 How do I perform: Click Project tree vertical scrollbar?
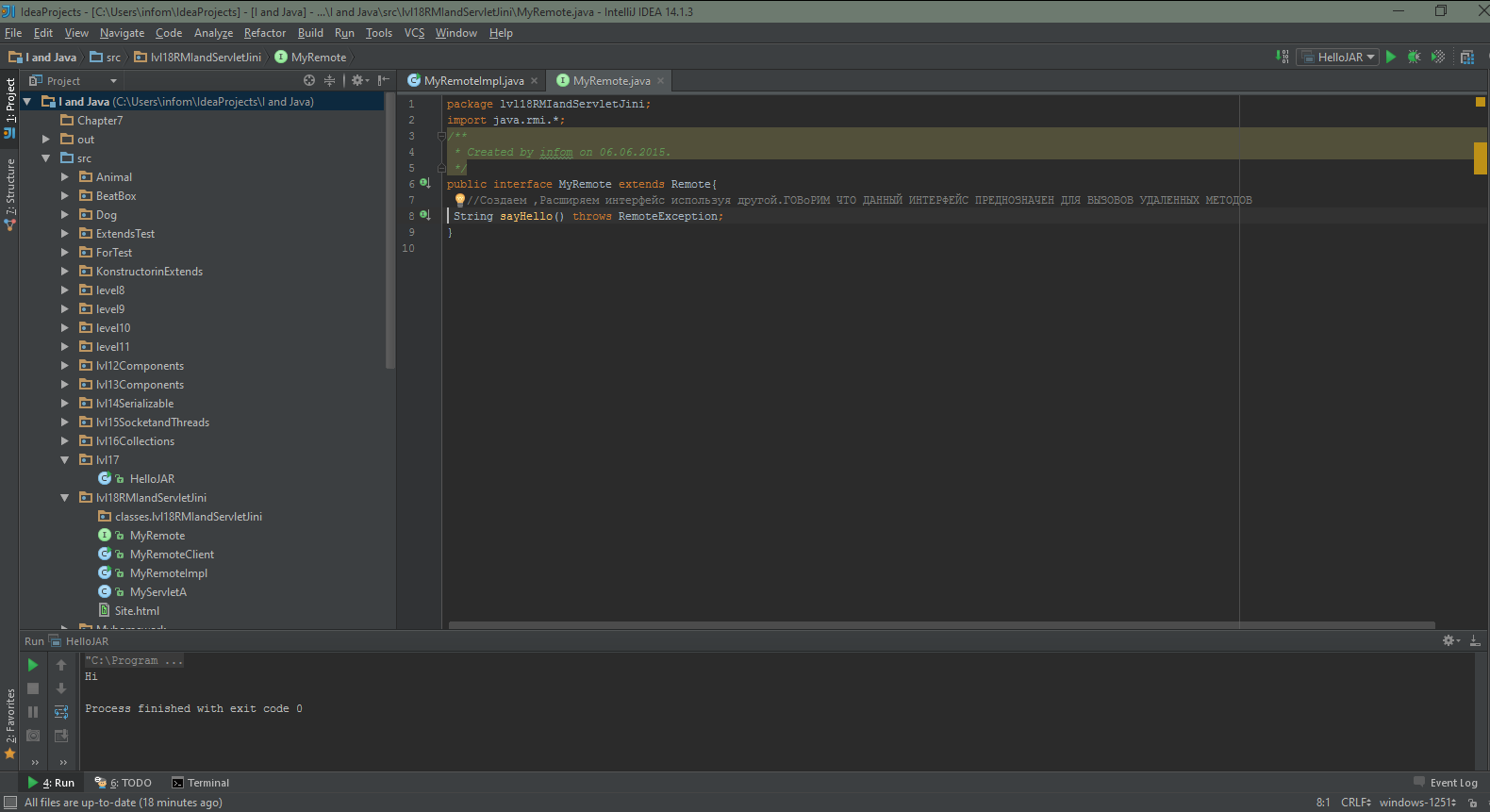click(x=390, y=231)
